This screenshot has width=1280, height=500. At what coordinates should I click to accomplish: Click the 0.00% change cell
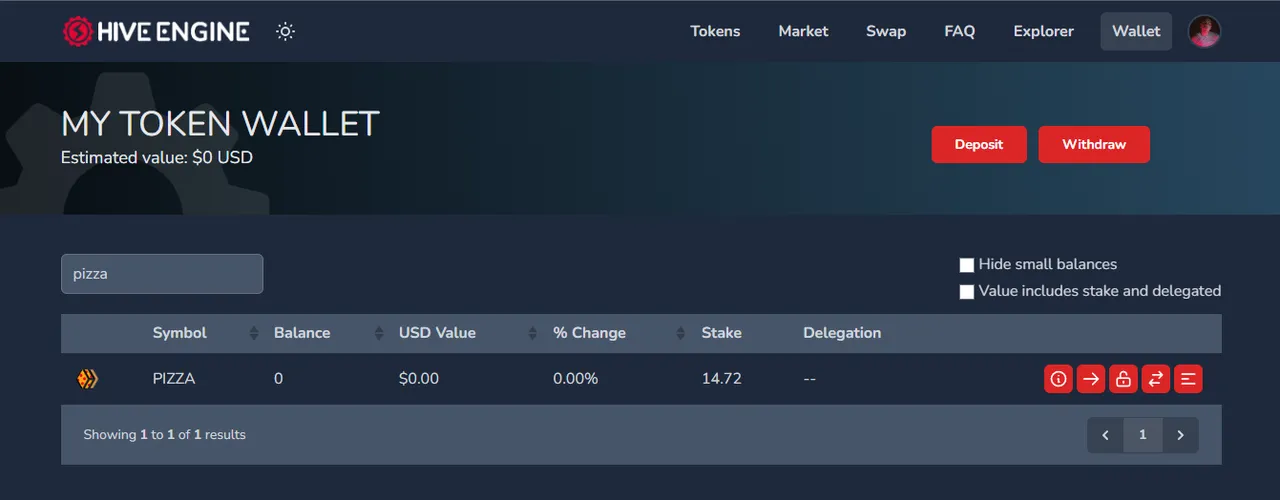tap(575, 379)
